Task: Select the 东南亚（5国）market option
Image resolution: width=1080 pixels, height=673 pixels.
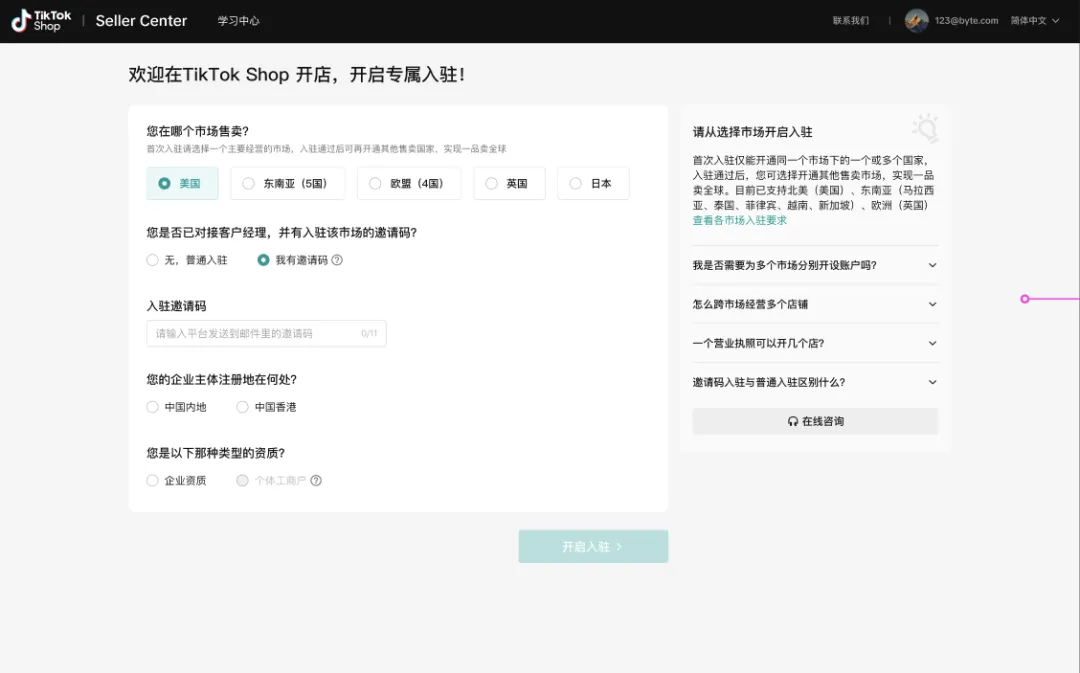Action: pyautogui.click(x=288, y=183)
